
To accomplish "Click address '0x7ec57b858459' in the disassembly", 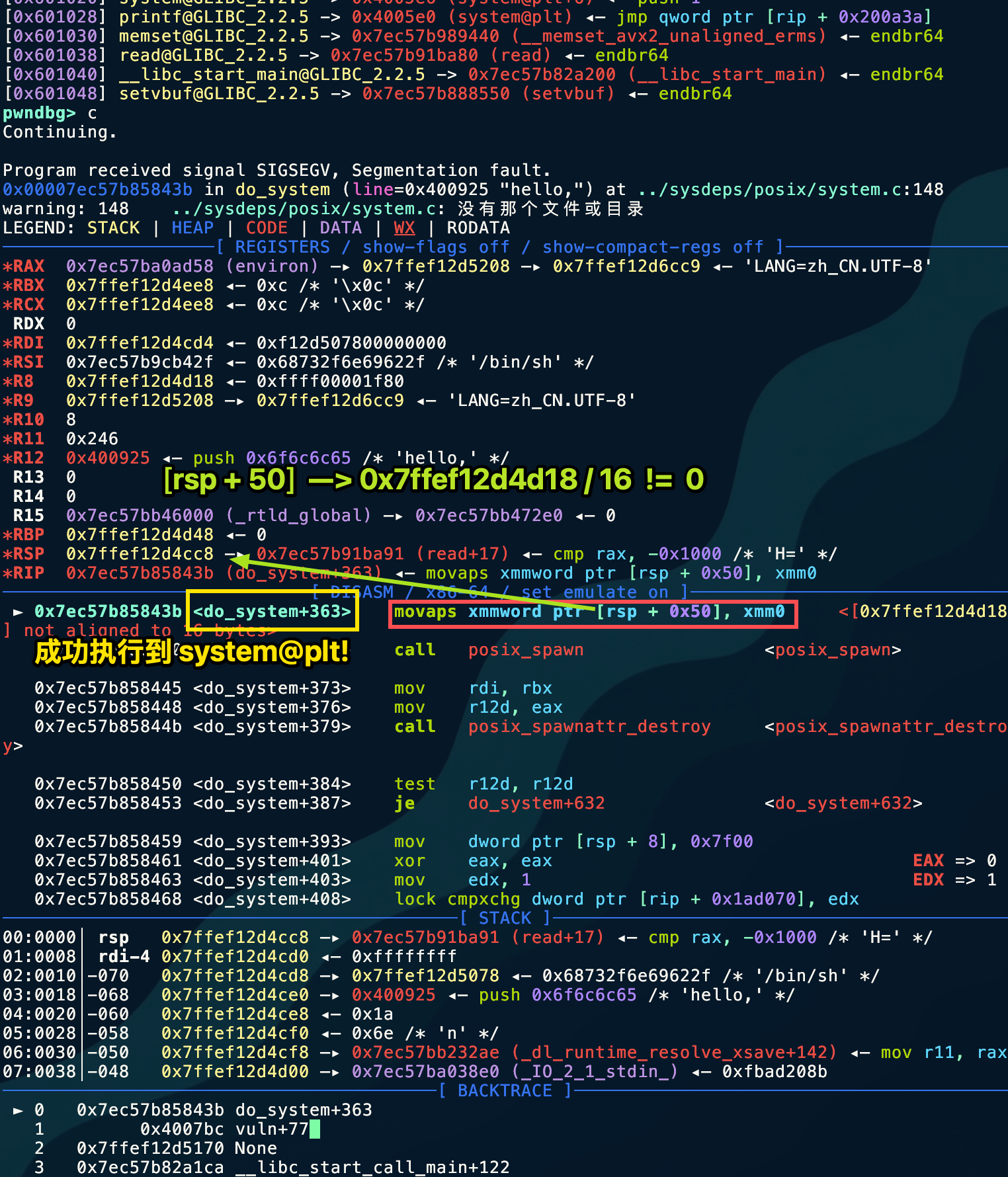I will coord(108,842).
